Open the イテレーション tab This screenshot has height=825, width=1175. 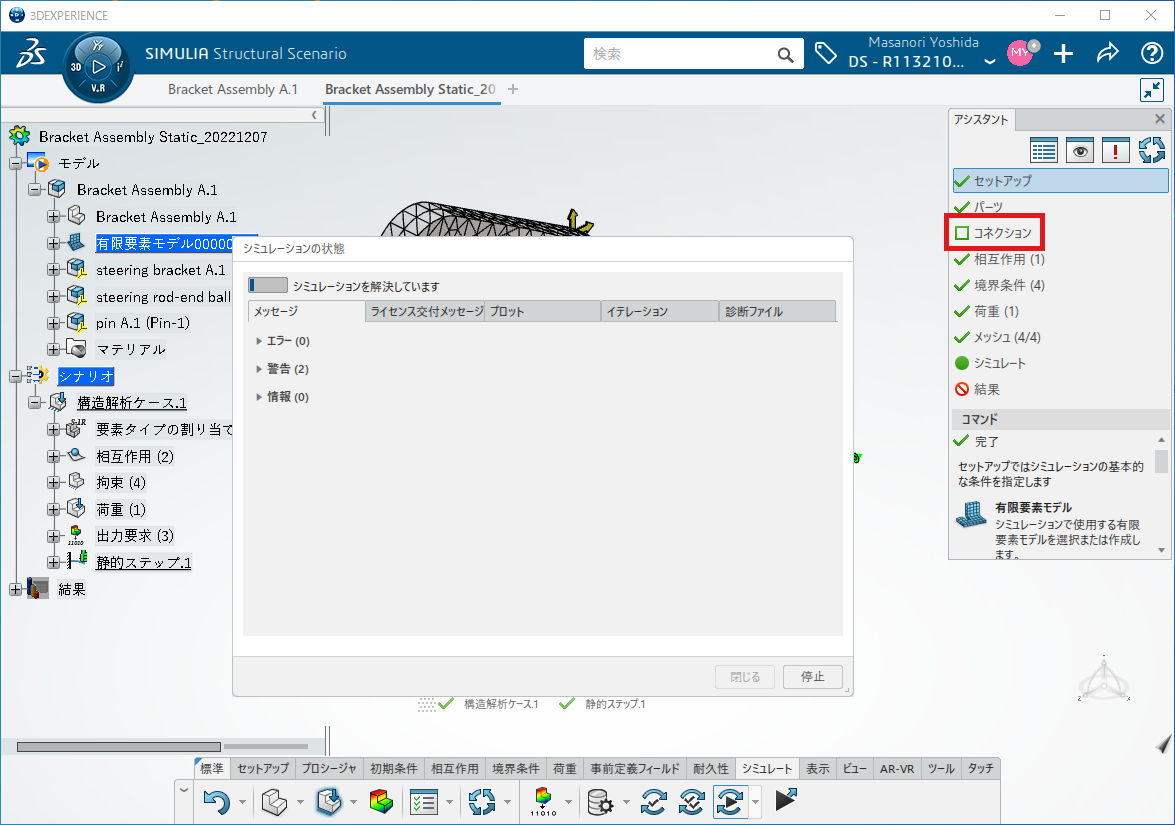[x=660, y=312]
